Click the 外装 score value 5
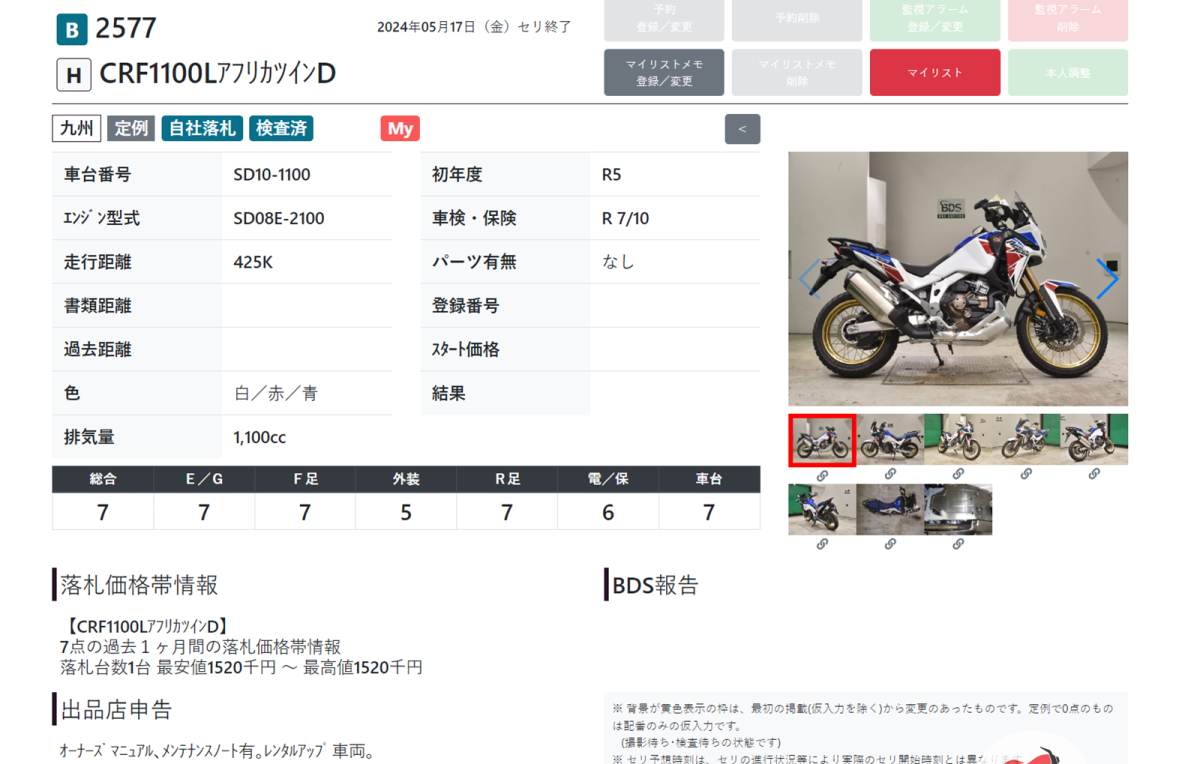 (x=406, y=512)
